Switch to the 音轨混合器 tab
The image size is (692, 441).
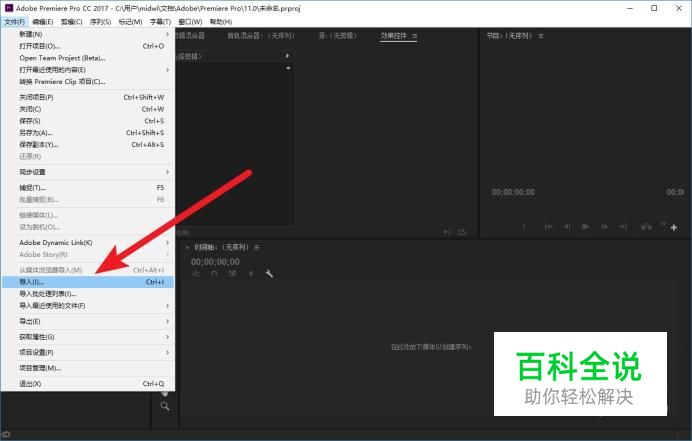pos(260,35)
